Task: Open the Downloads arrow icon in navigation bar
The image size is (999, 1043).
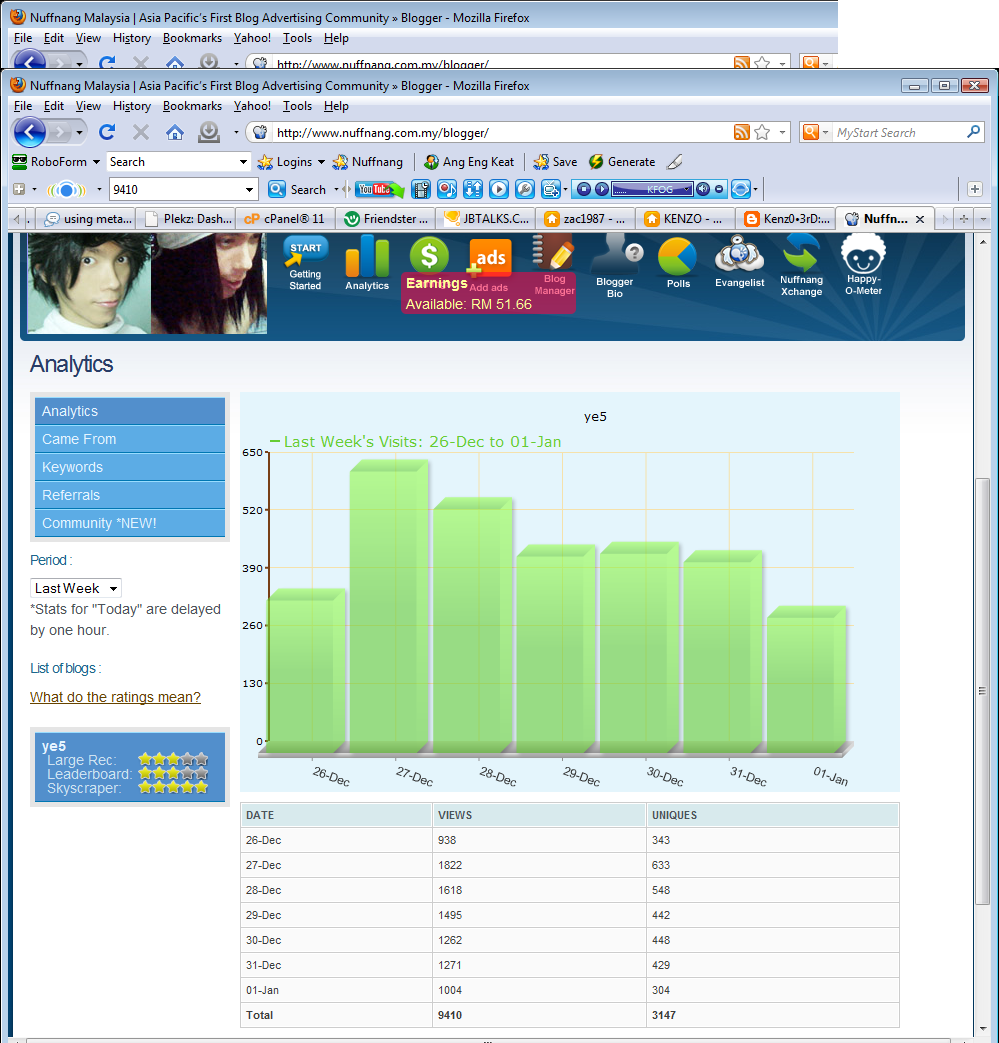Action: tap(209, 132)
